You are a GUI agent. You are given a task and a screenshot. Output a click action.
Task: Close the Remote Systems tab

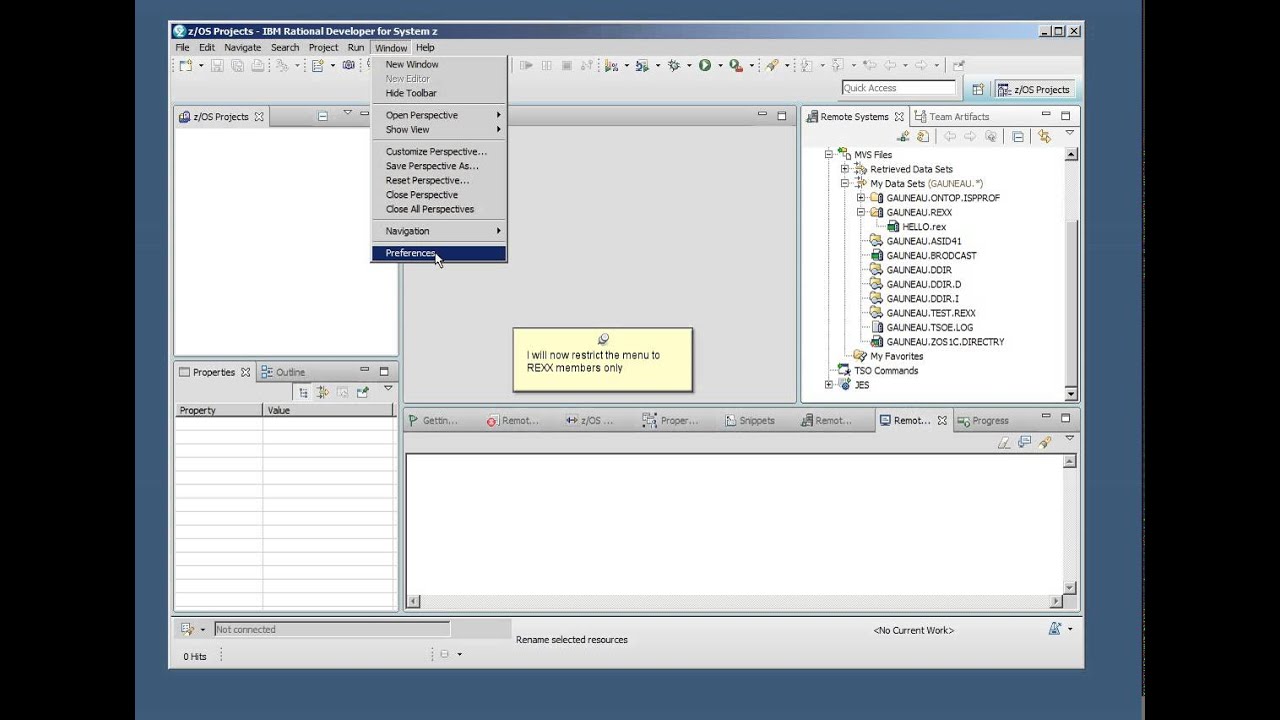pos(899,117)
